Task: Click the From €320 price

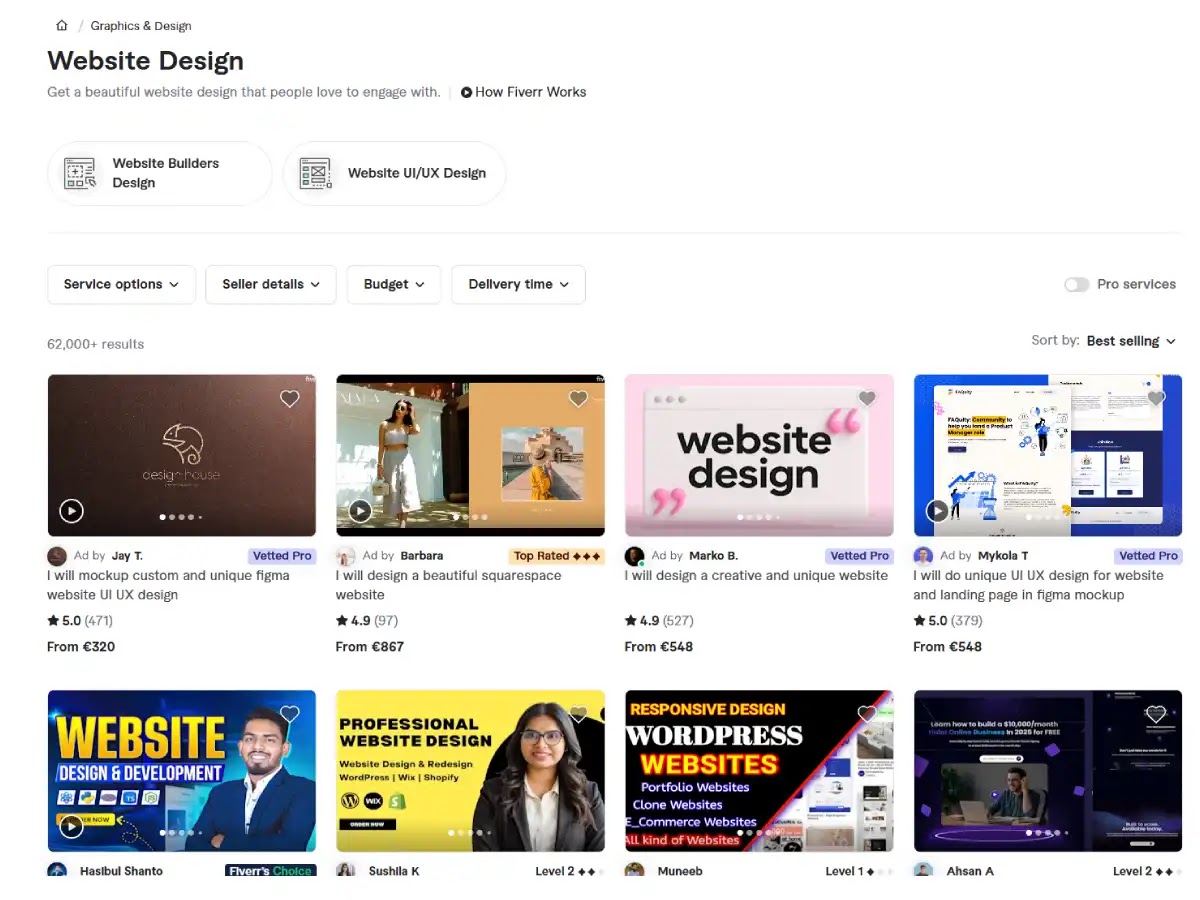Action: pyautogui.click(x=81, y=647)
